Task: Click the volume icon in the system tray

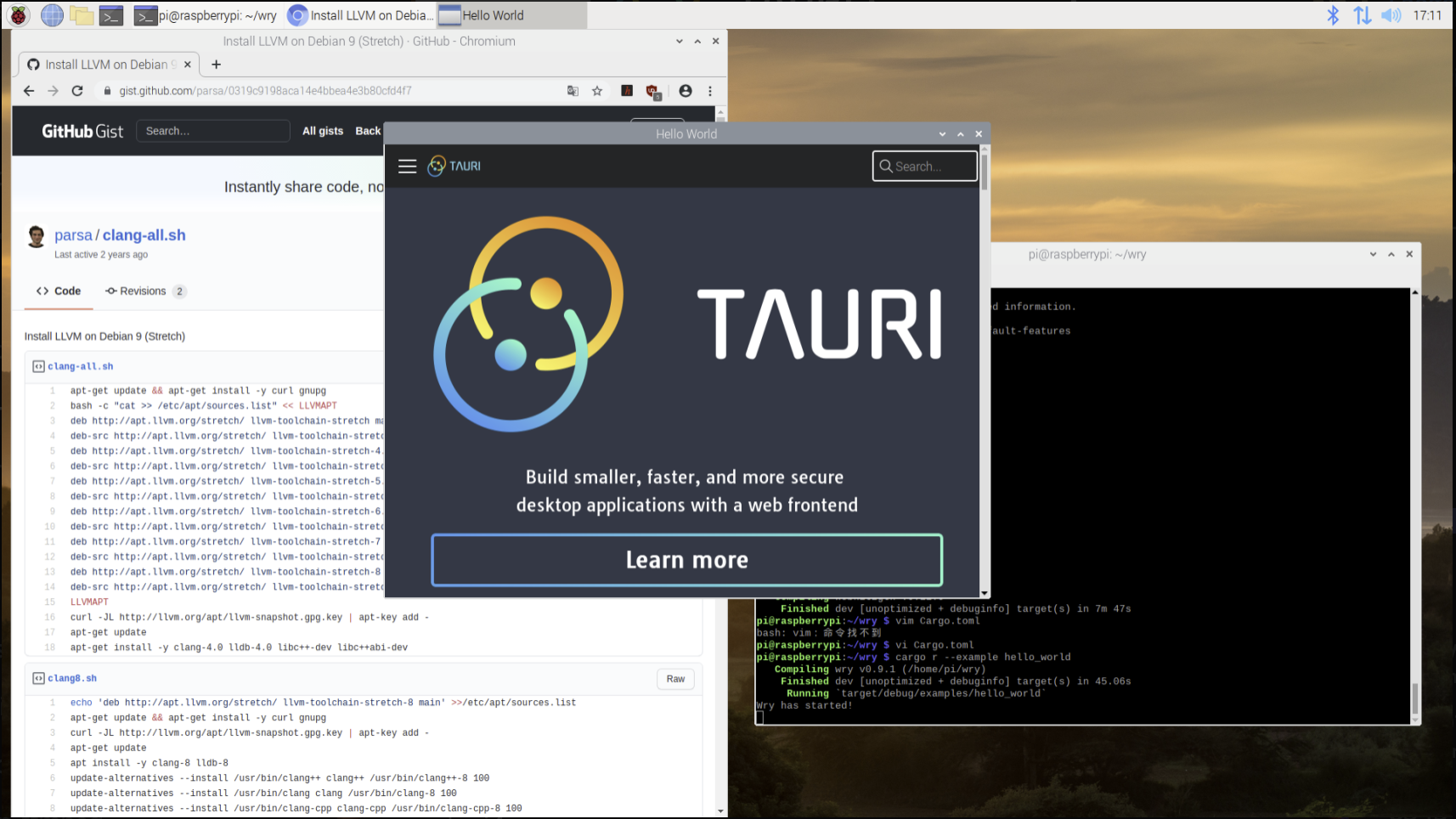Action: click(x=1391, y=14)
